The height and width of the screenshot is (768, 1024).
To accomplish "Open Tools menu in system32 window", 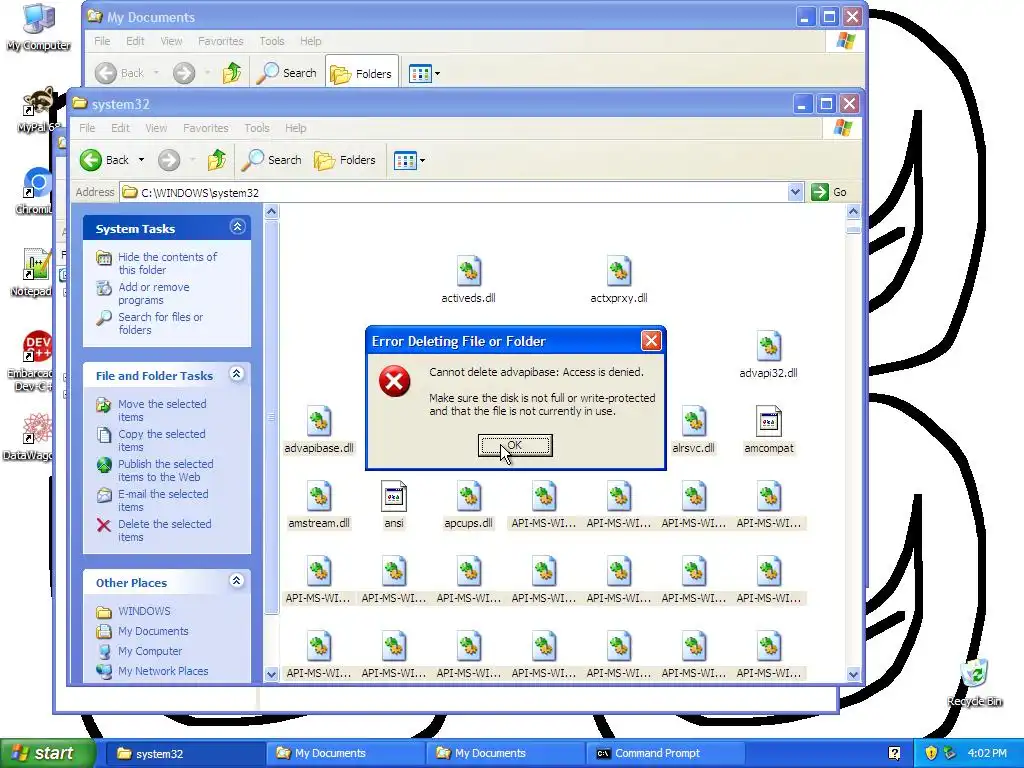I will pos(257,128).
